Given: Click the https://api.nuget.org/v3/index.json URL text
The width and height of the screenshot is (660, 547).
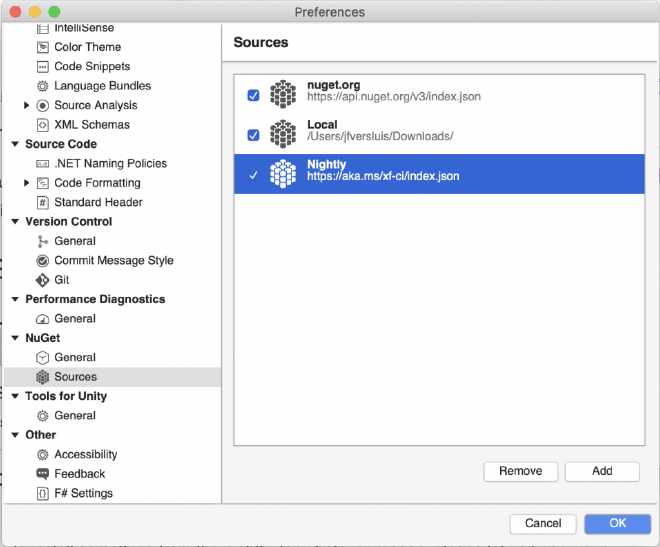Looking at the screenshot, I should (394, 97).
